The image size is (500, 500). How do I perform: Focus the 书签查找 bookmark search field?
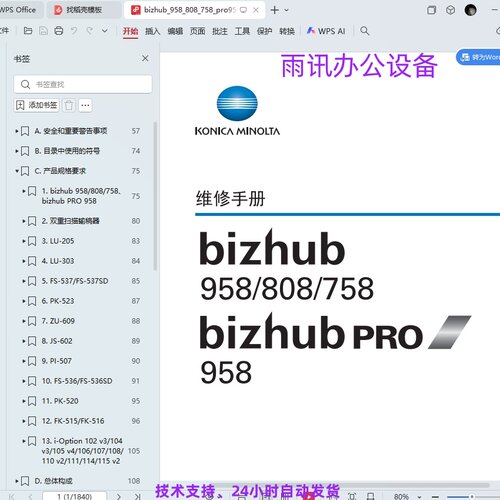click(x=83, y=84)
